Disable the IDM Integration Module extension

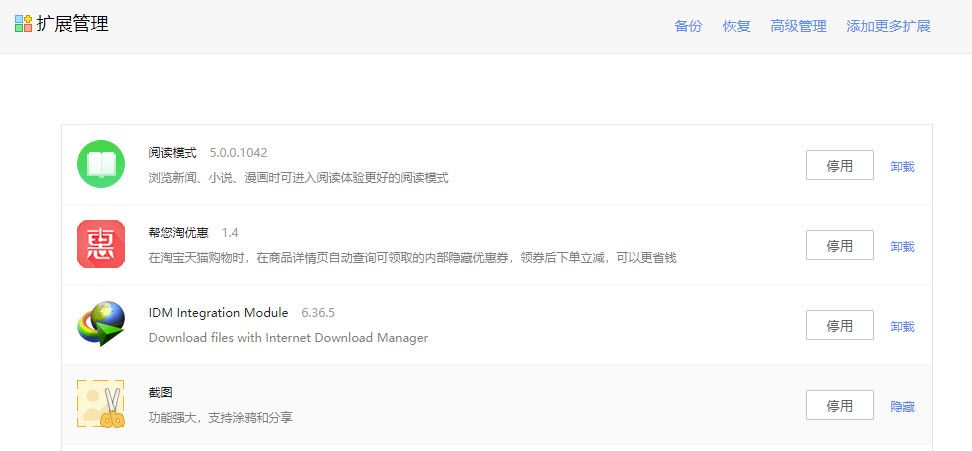coord(839,326)
